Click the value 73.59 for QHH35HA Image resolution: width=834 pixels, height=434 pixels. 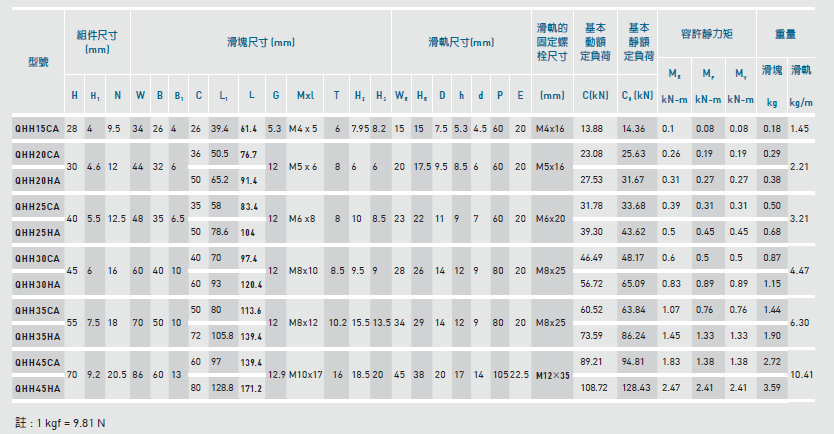click(591, 336)
